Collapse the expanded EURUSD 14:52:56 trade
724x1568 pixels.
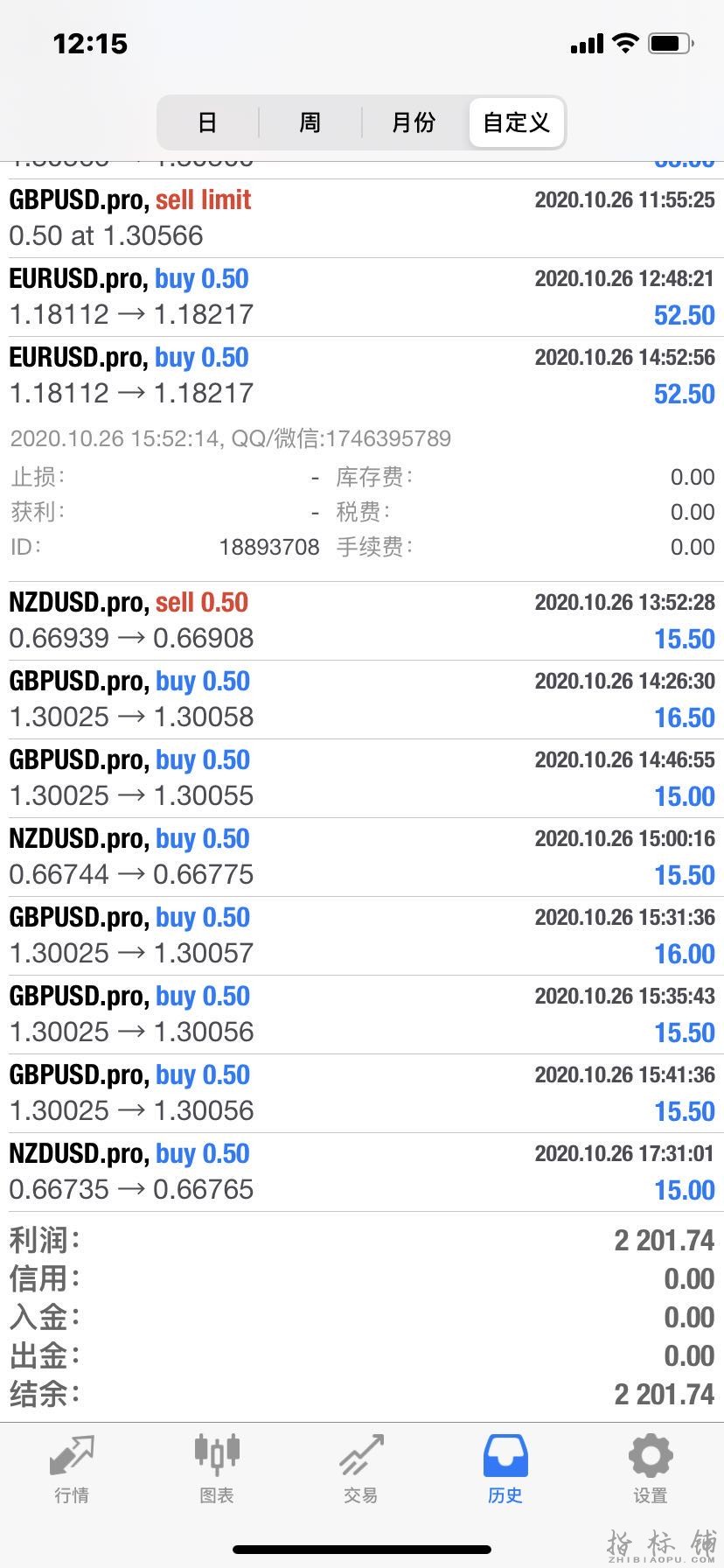(x=362, y=375)
